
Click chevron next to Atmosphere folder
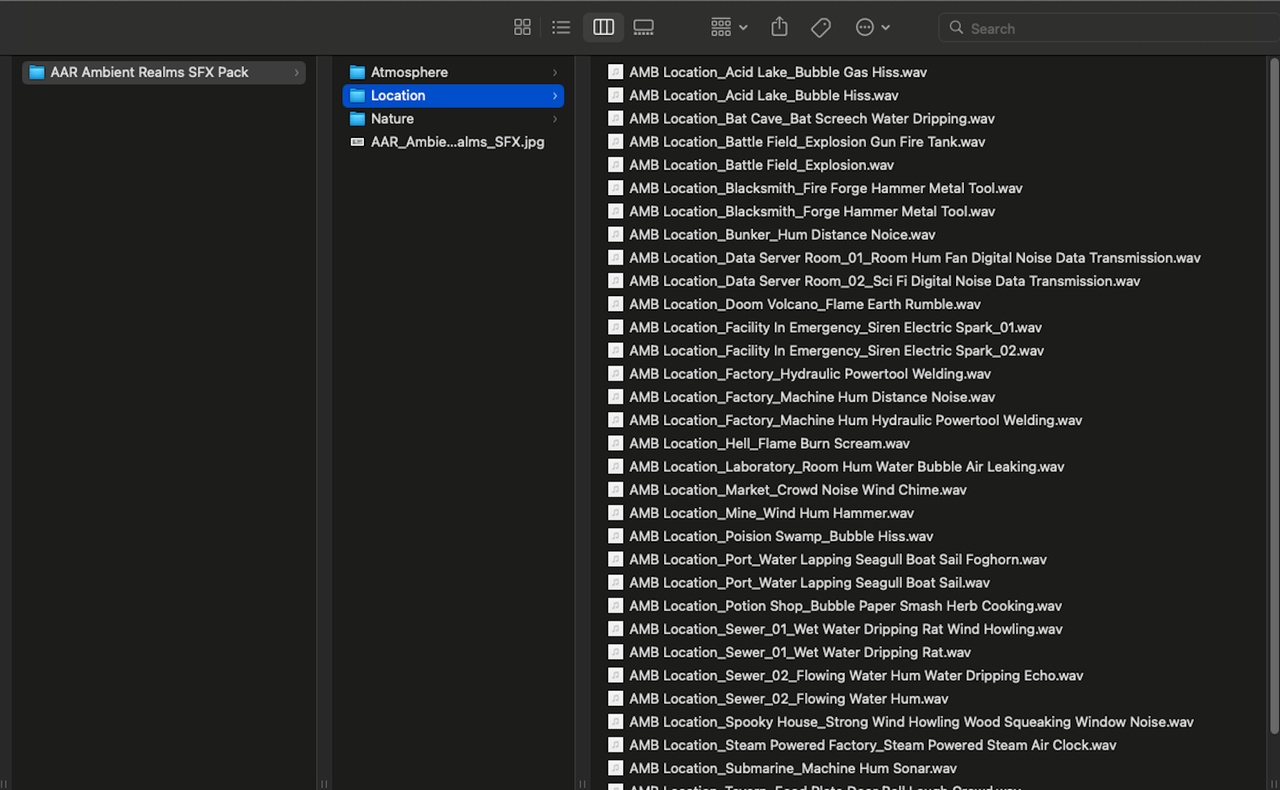555,72
